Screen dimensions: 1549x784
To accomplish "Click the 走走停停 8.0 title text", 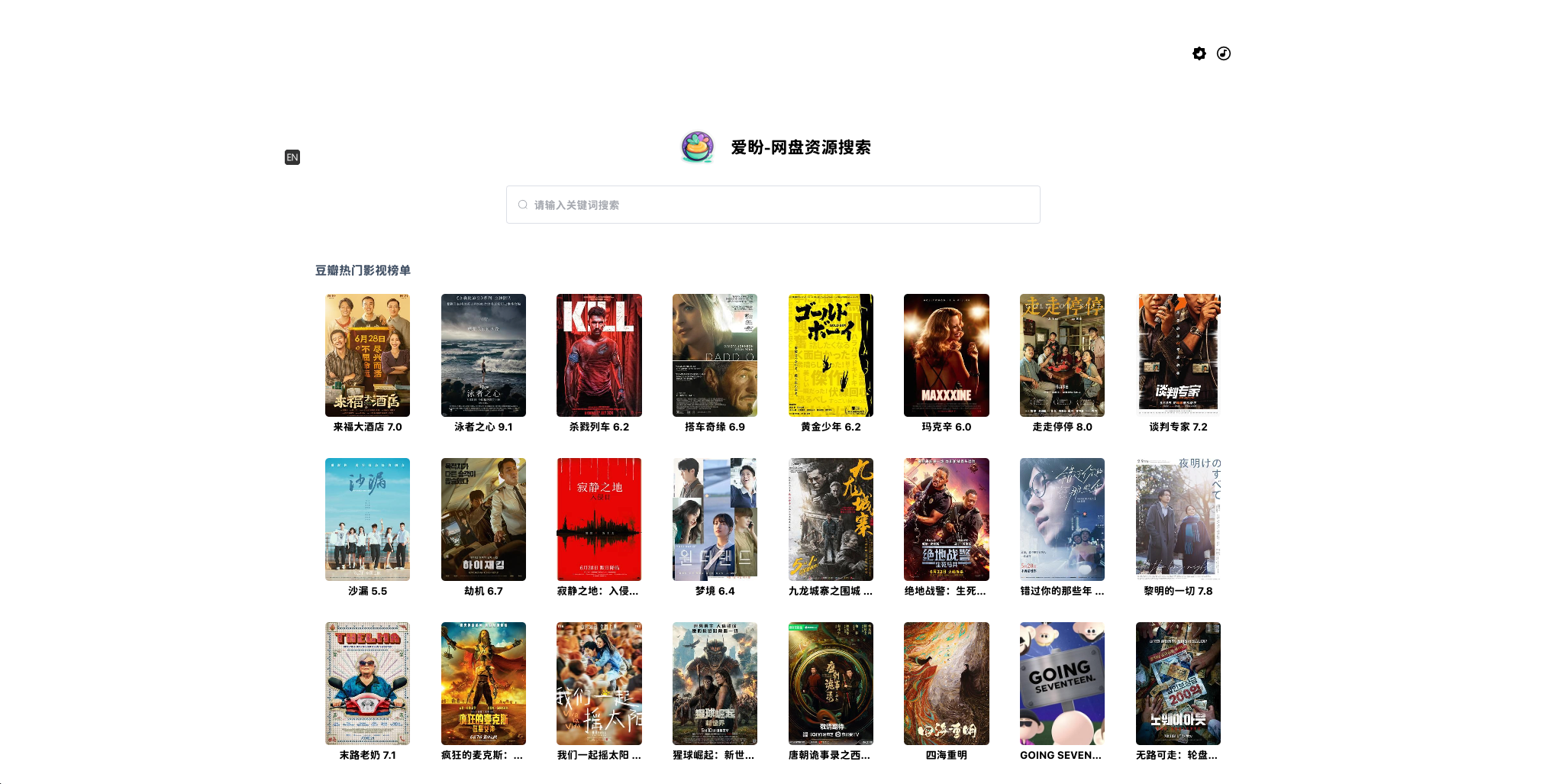I will pyautogui.click(x=1062, y=427).
